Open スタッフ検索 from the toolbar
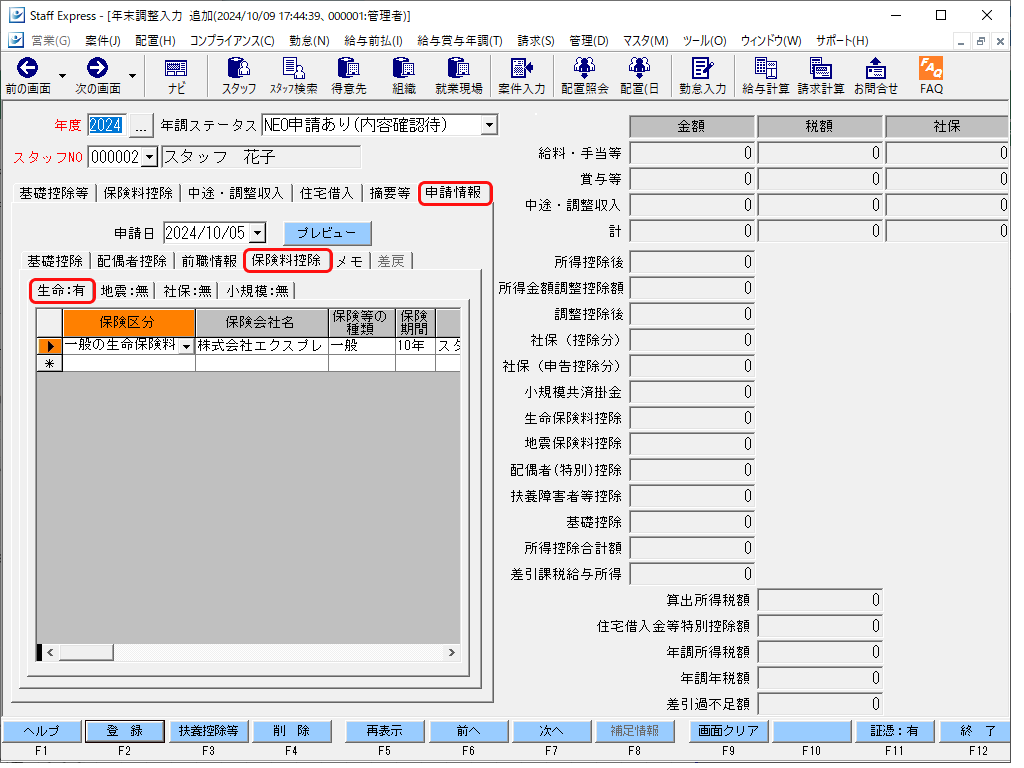The image size is (1024, 768). pyautogui.click(x=293, y=75)
